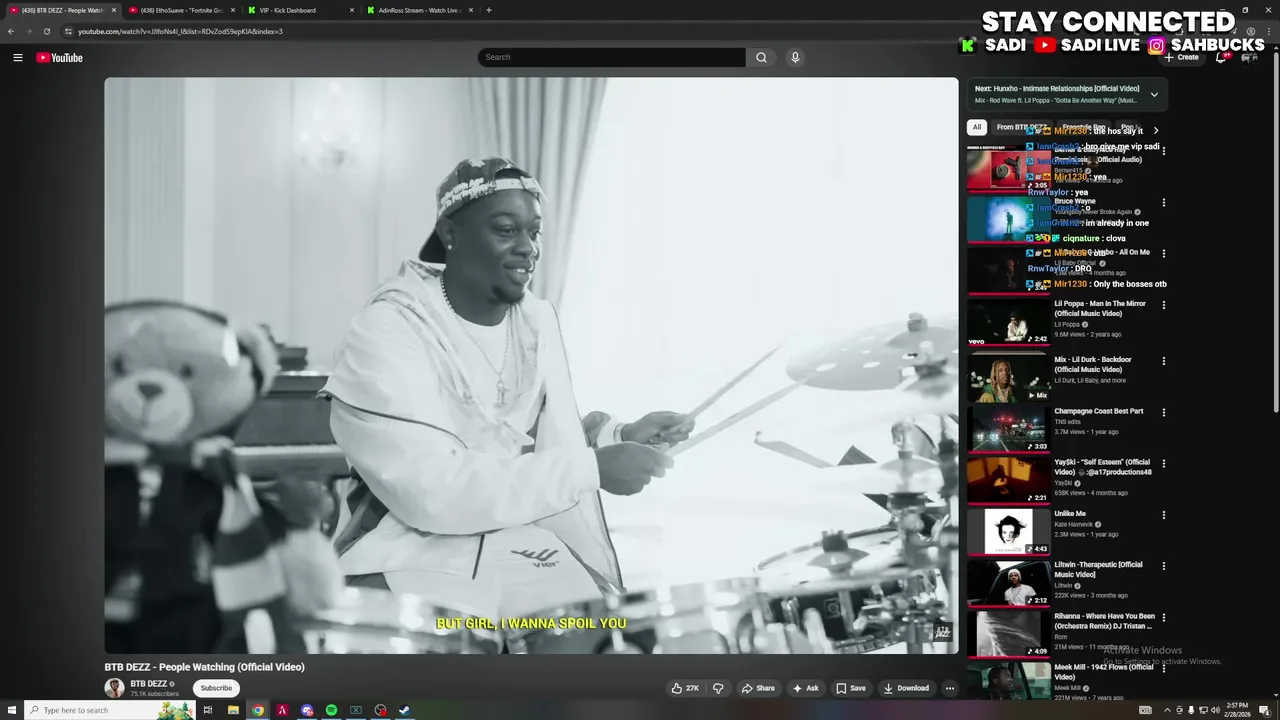Subscribe to the BTB DEZZ channel
Image resolution: width=1280 pixels, height=720 pixels.
pos(216,688)
